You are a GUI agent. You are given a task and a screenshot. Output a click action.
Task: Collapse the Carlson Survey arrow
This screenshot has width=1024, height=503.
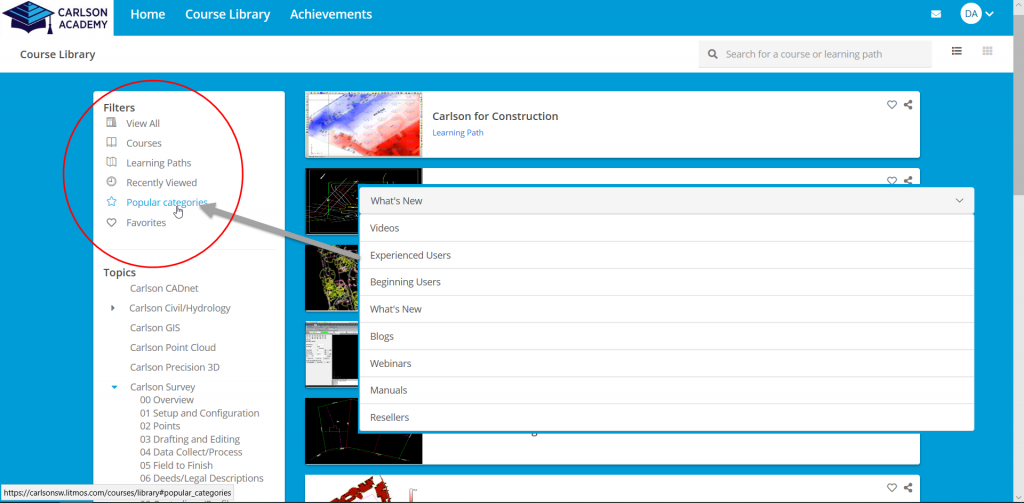pyautogui.click(x=114, y=387)
